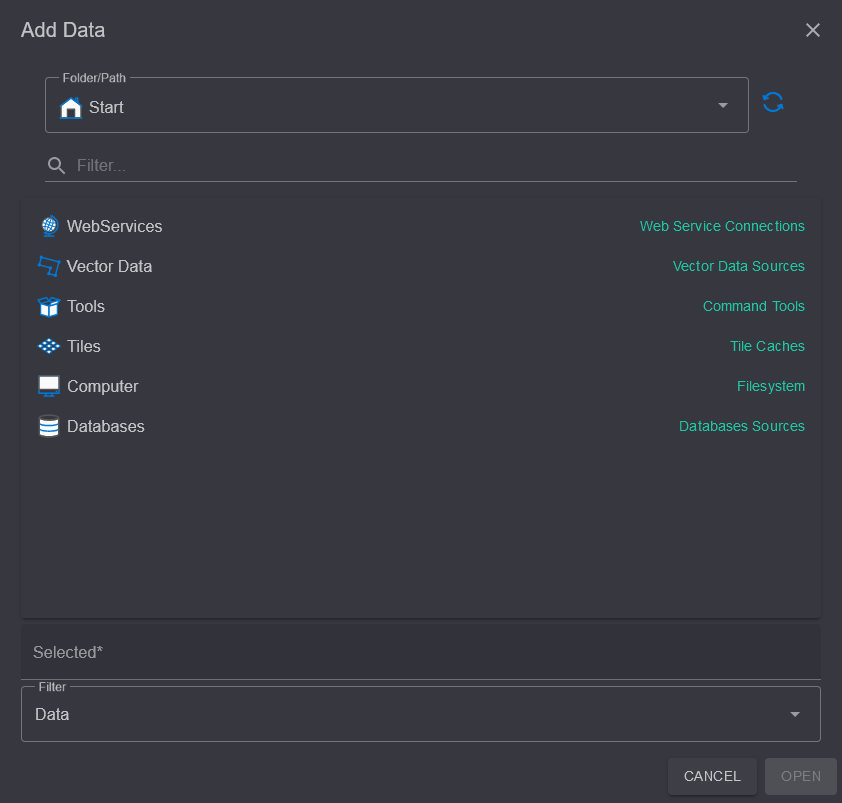This screenshot has height=803, width=842.
Task: Click the search magnifier icon
Action: tap(56, 165)
